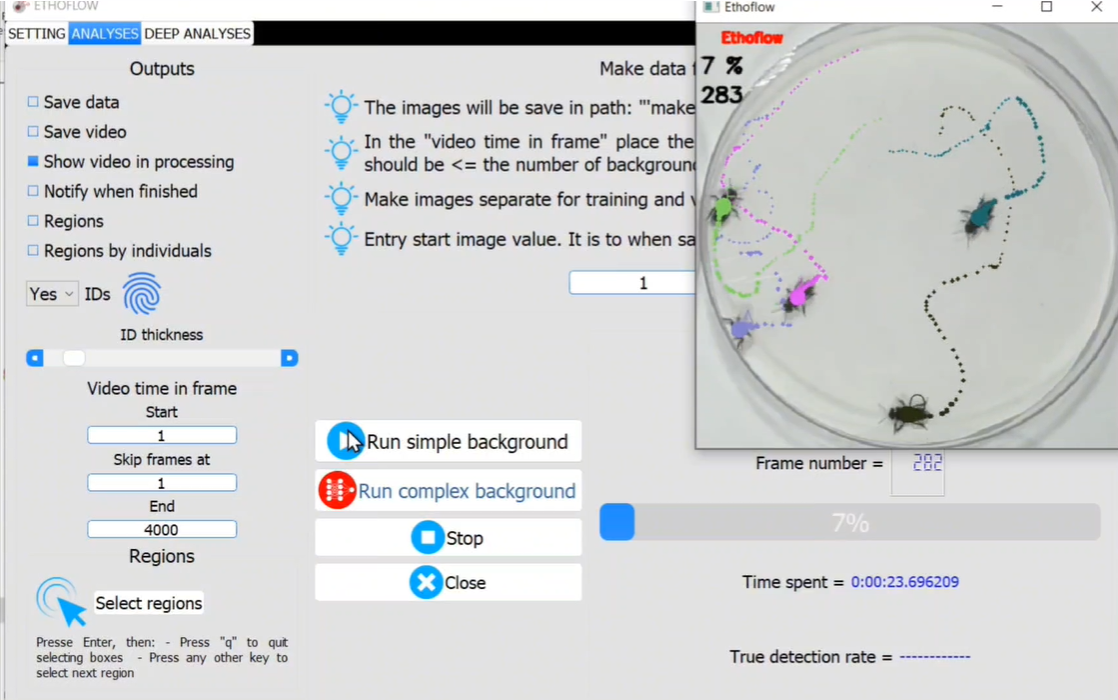Open the DEEP ANALYSES tab

click(197, 33)
